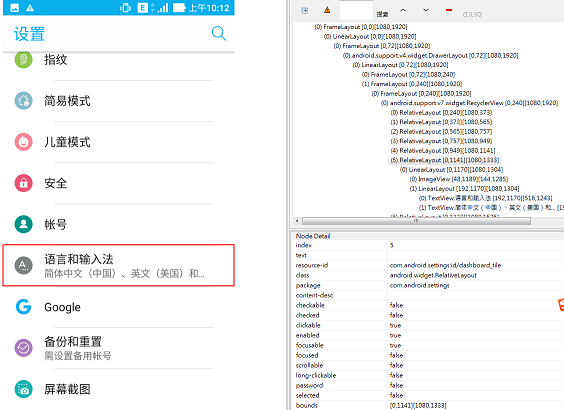Toggle the NAF nodes warning triangle icon
The width and height of the screenshot is (564, 410).
(327, 10)
